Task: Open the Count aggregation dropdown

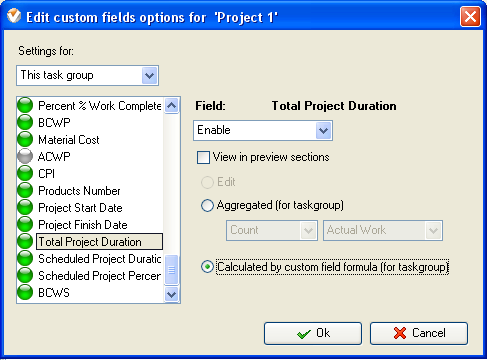Action: [272, 230]
